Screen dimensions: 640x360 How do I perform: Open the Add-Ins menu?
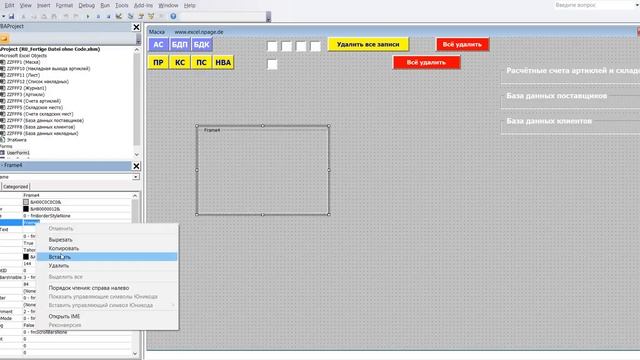(x=143, y=5)
